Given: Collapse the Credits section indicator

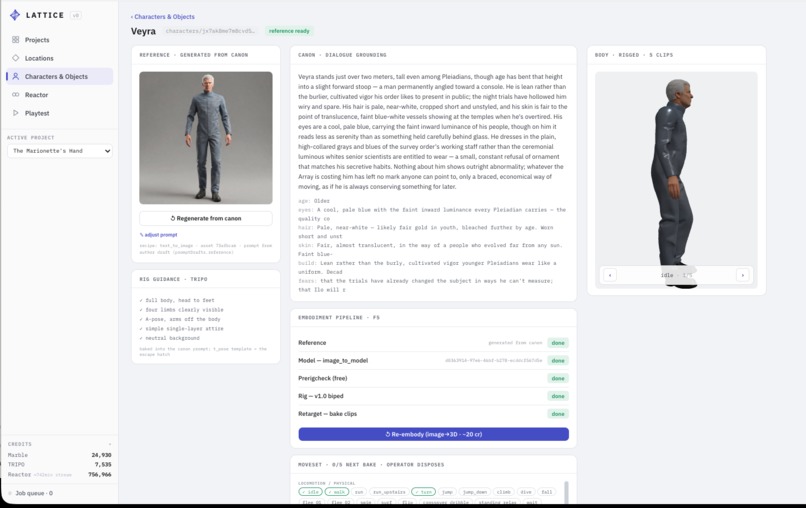Looking at the screenshot, I should [109, 444].
